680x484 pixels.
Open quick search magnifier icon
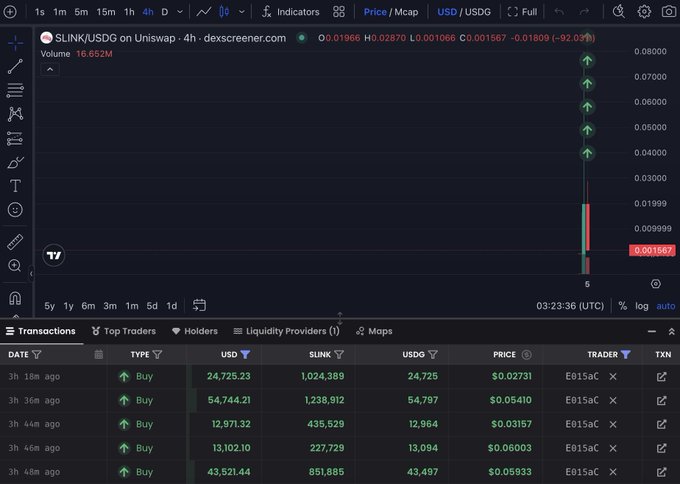[x=619, y=12]
